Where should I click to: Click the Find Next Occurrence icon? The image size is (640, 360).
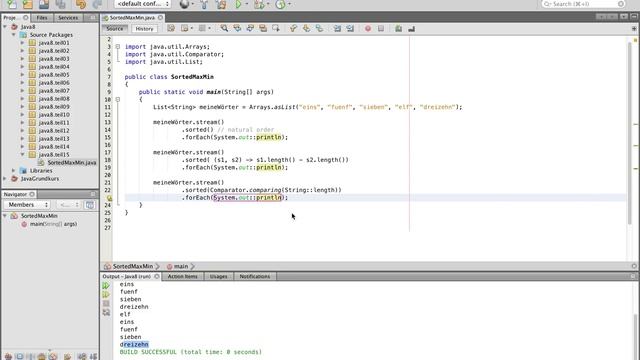[x=250, y=28]
